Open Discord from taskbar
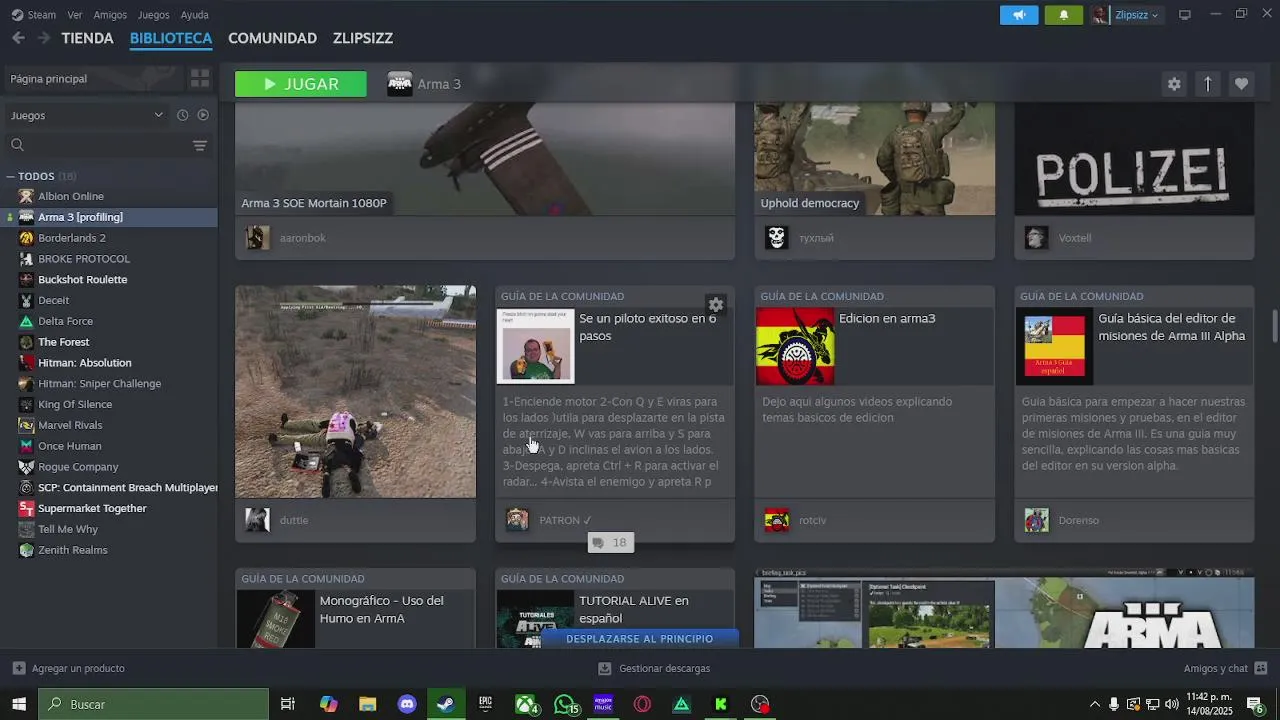Screen dimensions: 1280x720 tap(407, 704)
